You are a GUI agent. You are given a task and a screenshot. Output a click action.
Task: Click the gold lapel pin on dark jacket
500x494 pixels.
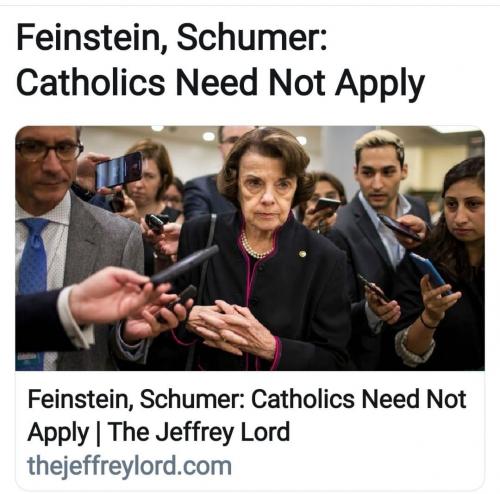pyautogui.click(x=302, y=254)
